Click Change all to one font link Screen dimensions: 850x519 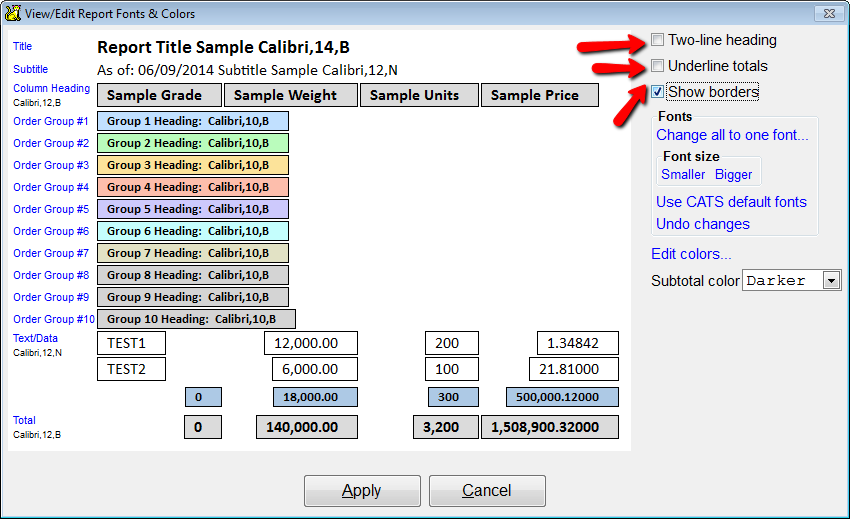732,134
